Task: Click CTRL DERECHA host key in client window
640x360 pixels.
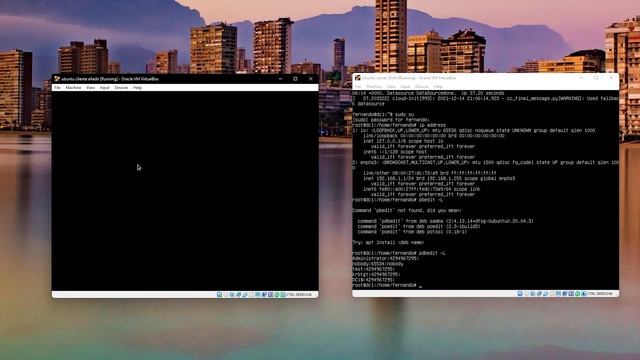Action: click(300, 294)
